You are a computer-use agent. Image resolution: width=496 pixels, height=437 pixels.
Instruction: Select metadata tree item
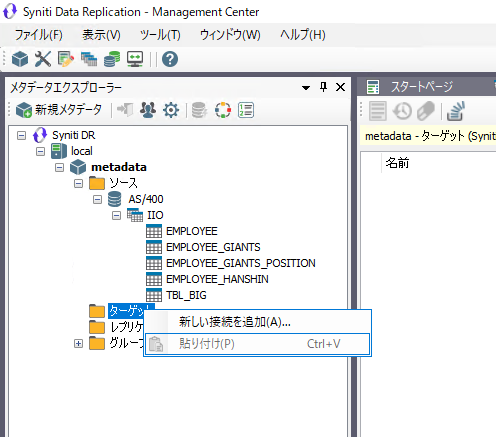pyautogui.click(x=119, y=167)
